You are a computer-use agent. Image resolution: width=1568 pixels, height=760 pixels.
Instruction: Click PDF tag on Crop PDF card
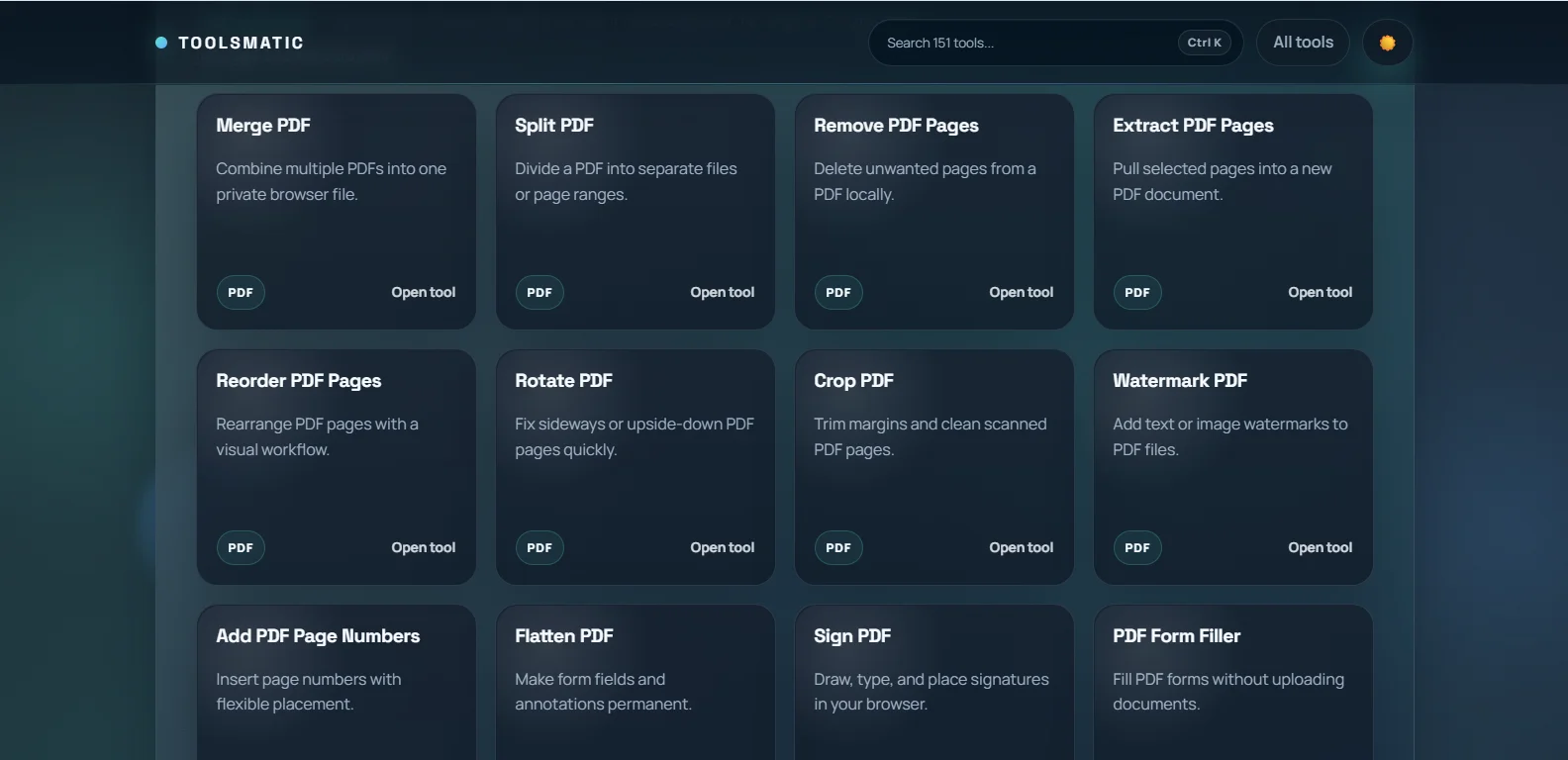[838, 547]
